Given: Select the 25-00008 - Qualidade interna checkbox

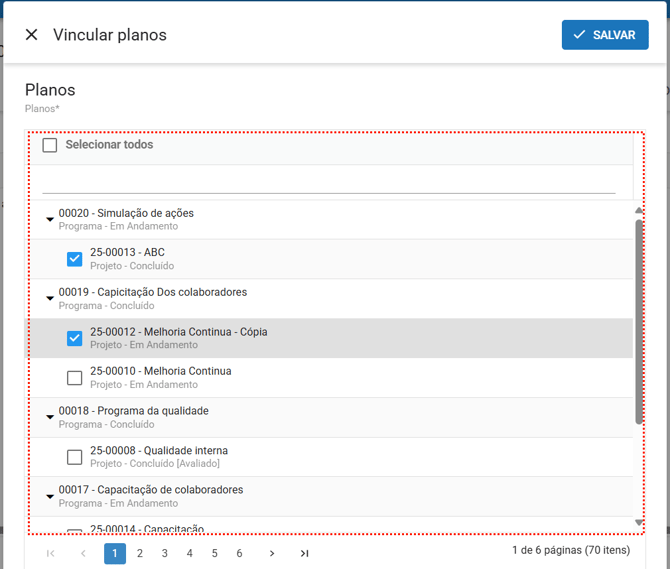Looking at the screenshot, I should (74, 457).
